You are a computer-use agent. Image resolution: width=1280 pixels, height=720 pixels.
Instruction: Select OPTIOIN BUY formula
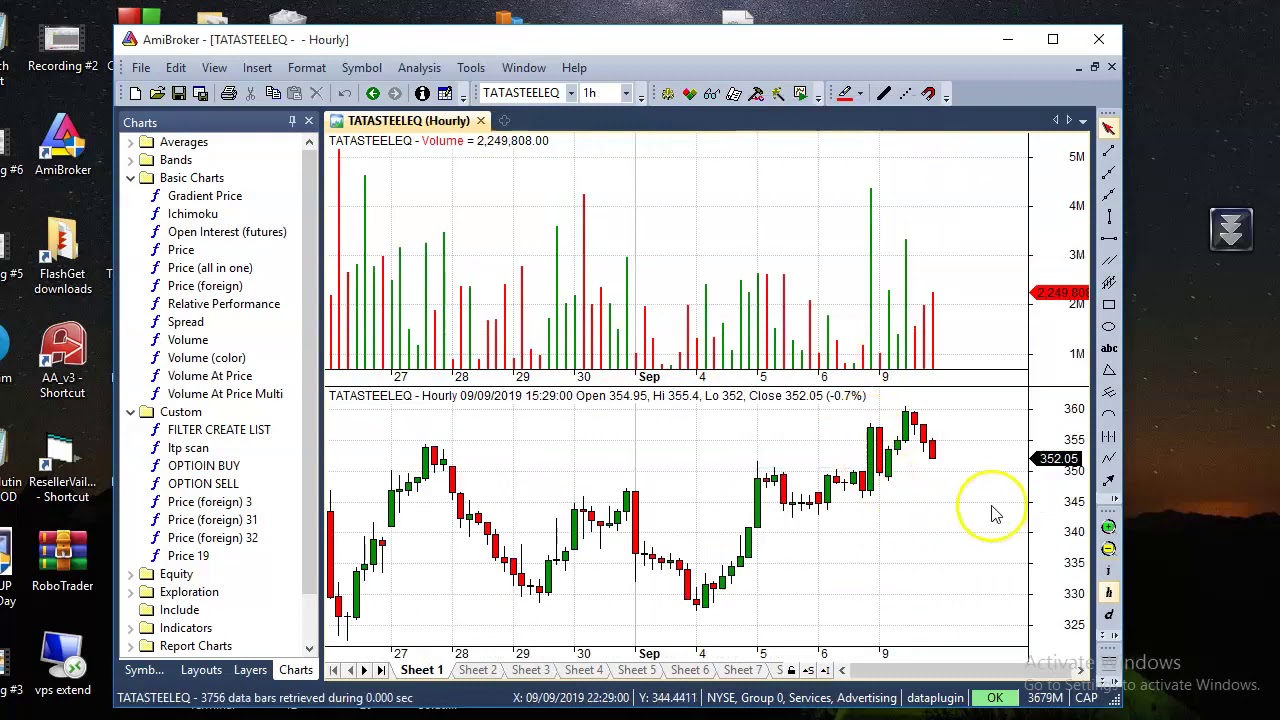(x=204, y=466)
